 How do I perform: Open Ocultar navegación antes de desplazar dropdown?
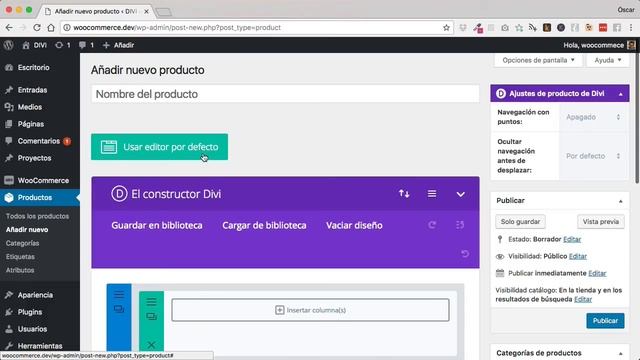tap(593, 156)
